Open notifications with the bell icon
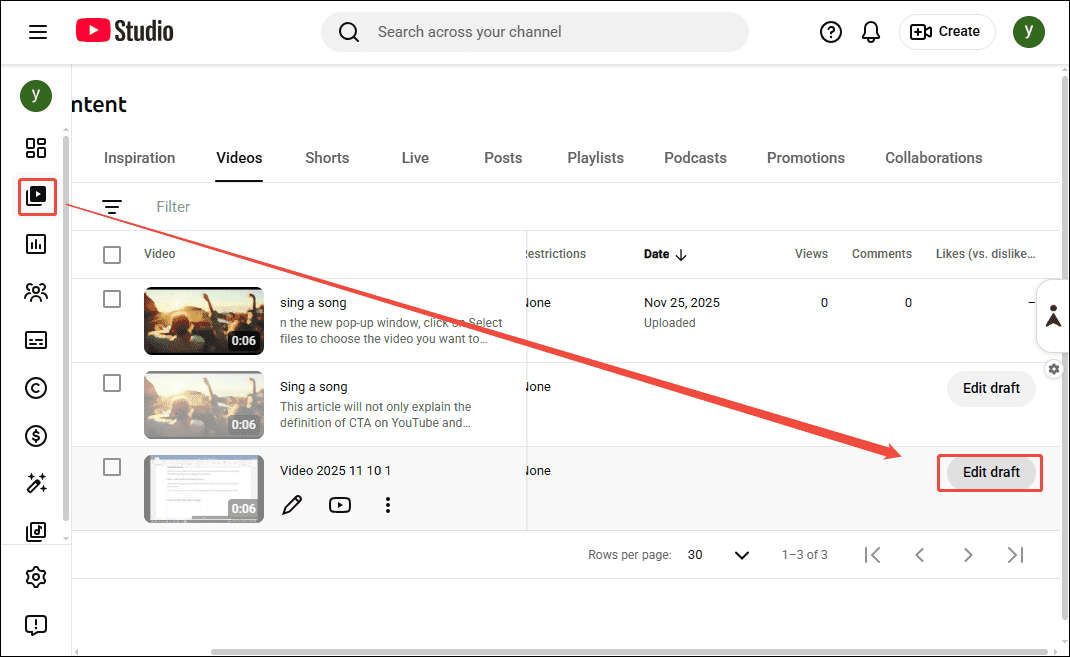 point(870,31)
